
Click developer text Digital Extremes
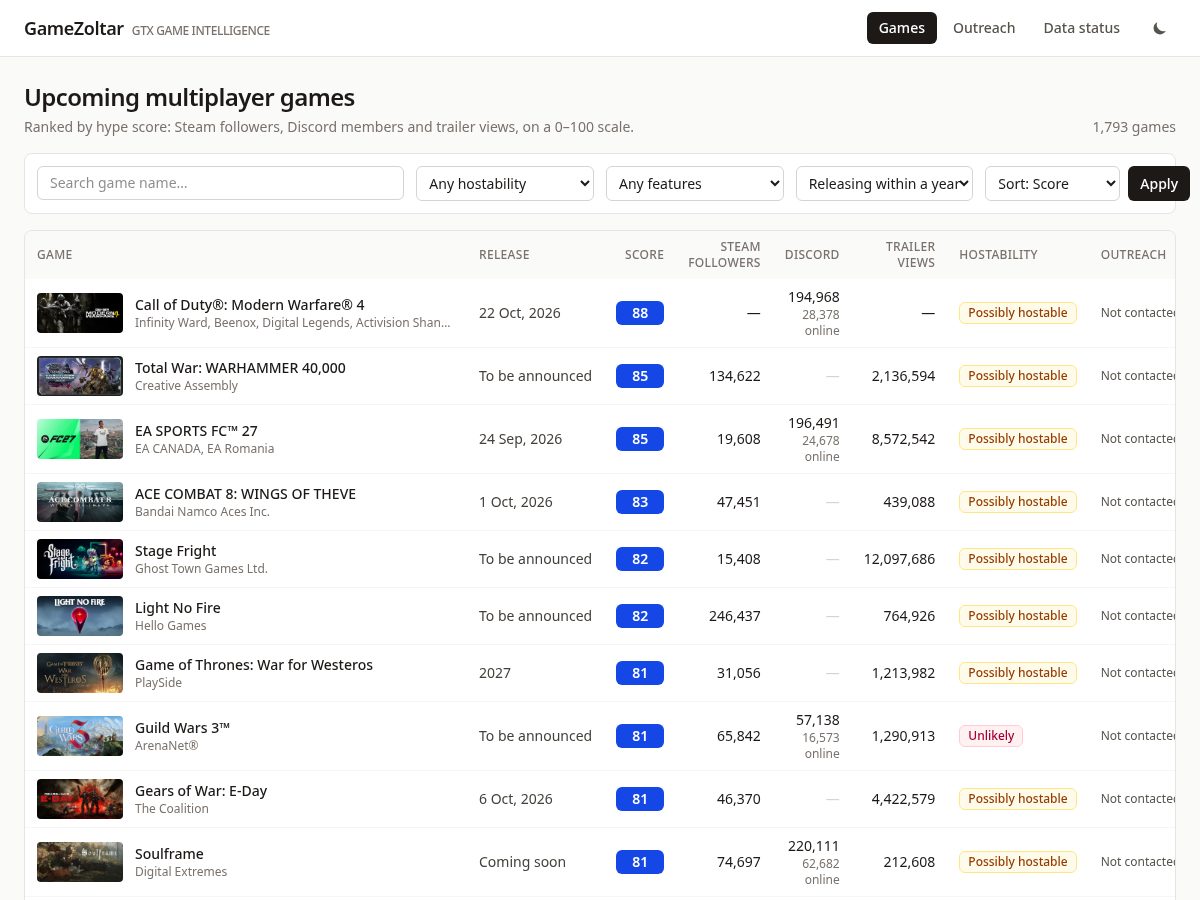181,872
